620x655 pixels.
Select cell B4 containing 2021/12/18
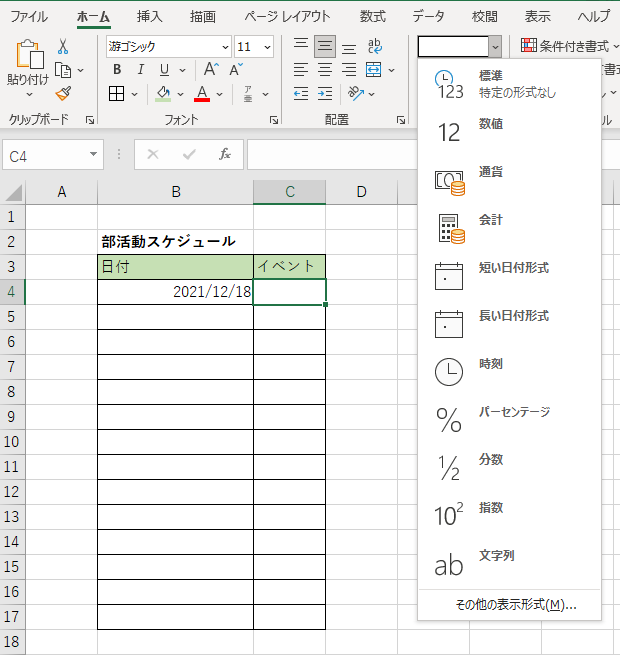tap(175, 291)
